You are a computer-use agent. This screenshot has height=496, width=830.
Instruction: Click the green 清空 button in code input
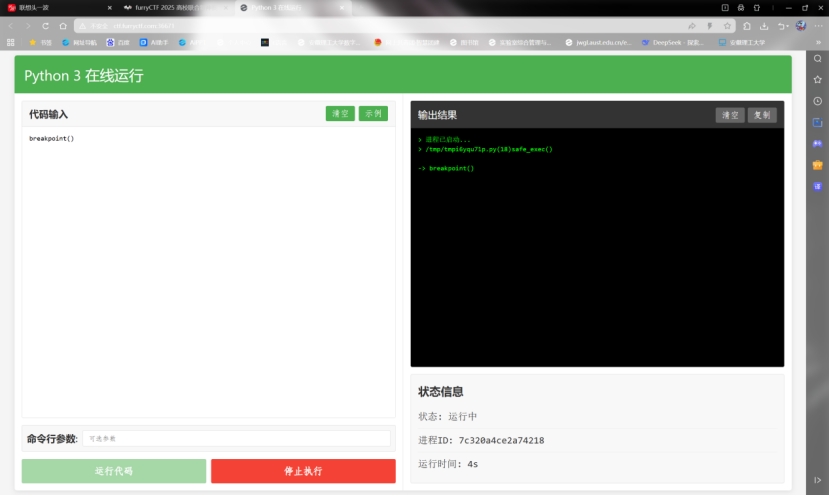click(340, 114)
